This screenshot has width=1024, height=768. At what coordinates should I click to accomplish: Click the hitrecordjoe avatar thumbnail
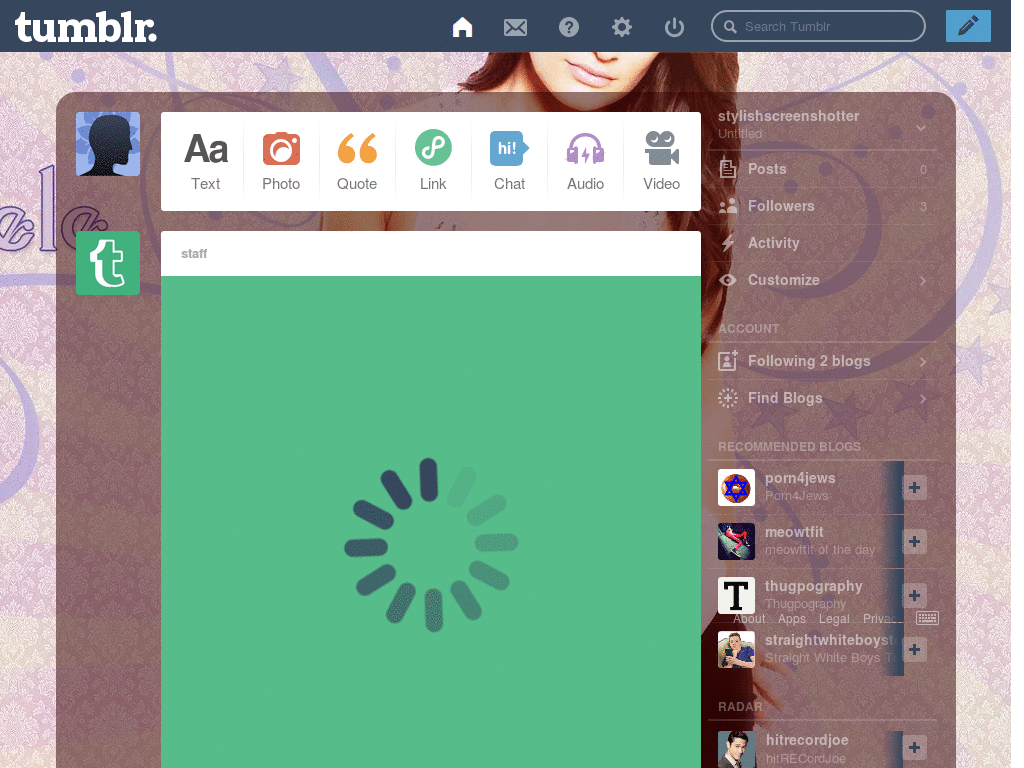[x=736, y=749]
